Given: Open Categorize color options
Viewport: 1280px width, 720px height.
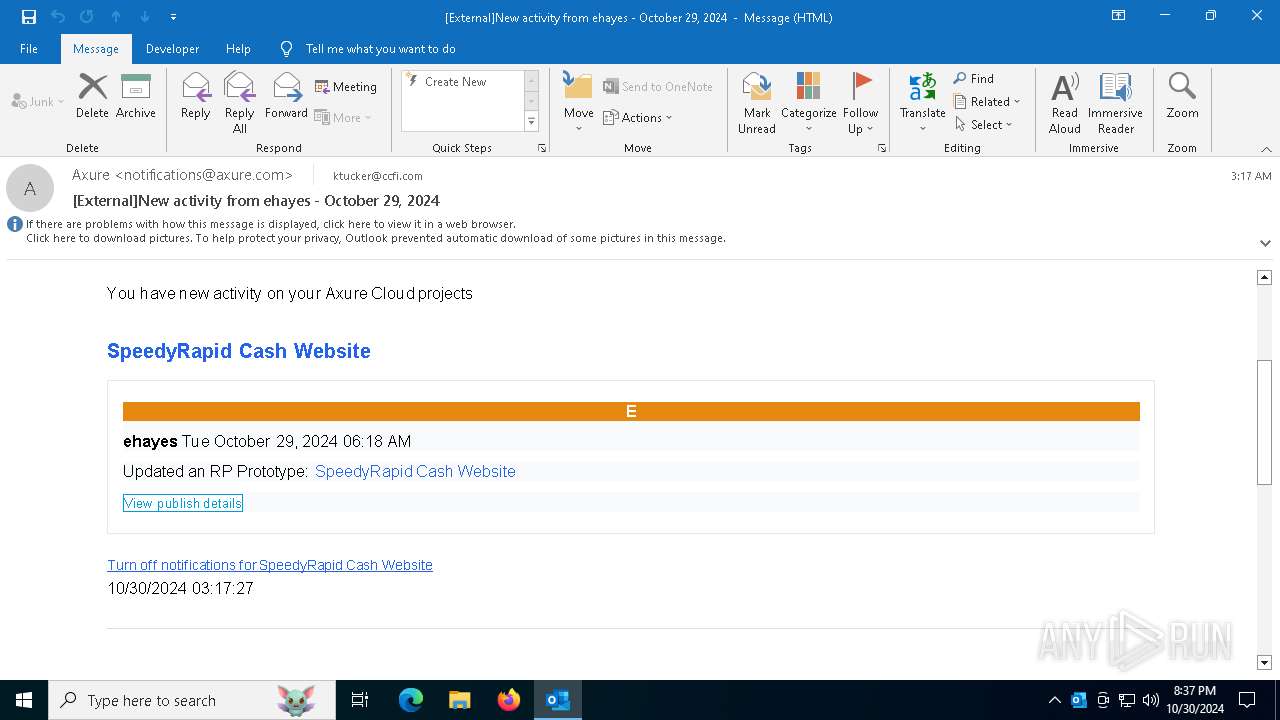Looking at the screenshot, I should tap(808, 102).
